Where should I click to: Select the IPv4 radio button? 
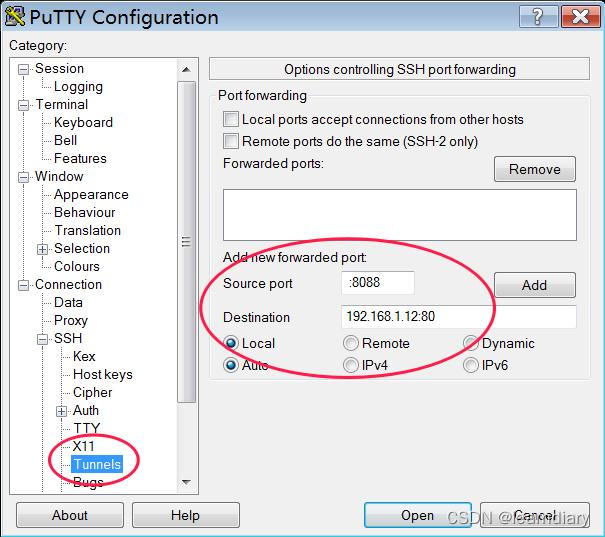[351, 365]
